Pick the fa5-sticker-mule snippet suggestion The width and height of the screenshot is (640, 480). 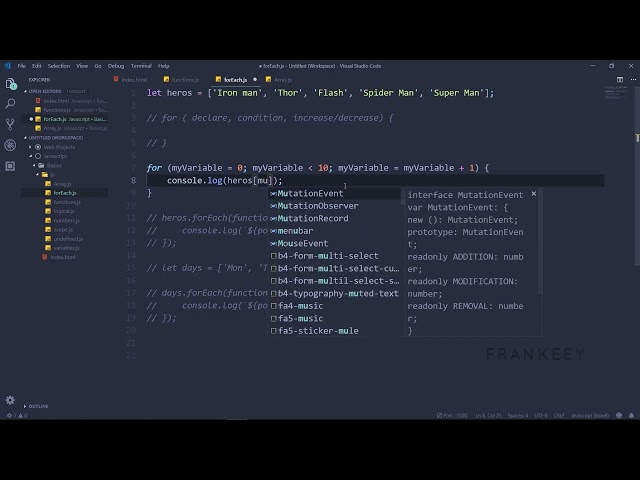pos(334,331)
